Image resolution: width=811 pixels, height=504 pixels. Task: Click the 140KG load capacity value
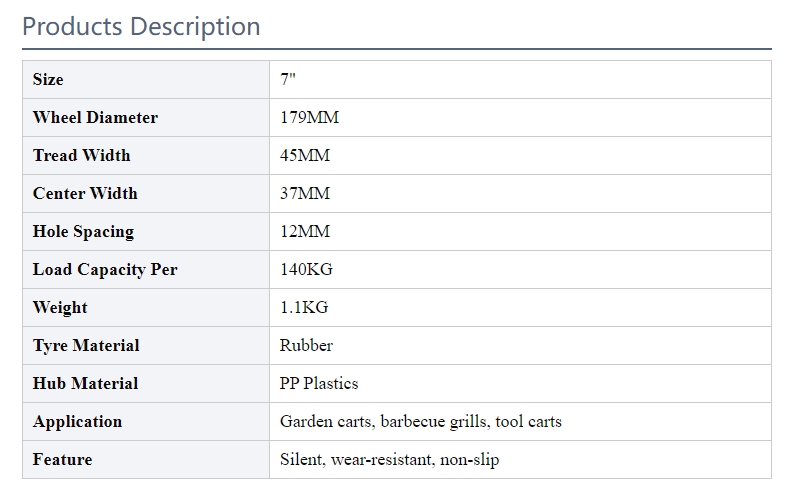[x=306, y=270]
